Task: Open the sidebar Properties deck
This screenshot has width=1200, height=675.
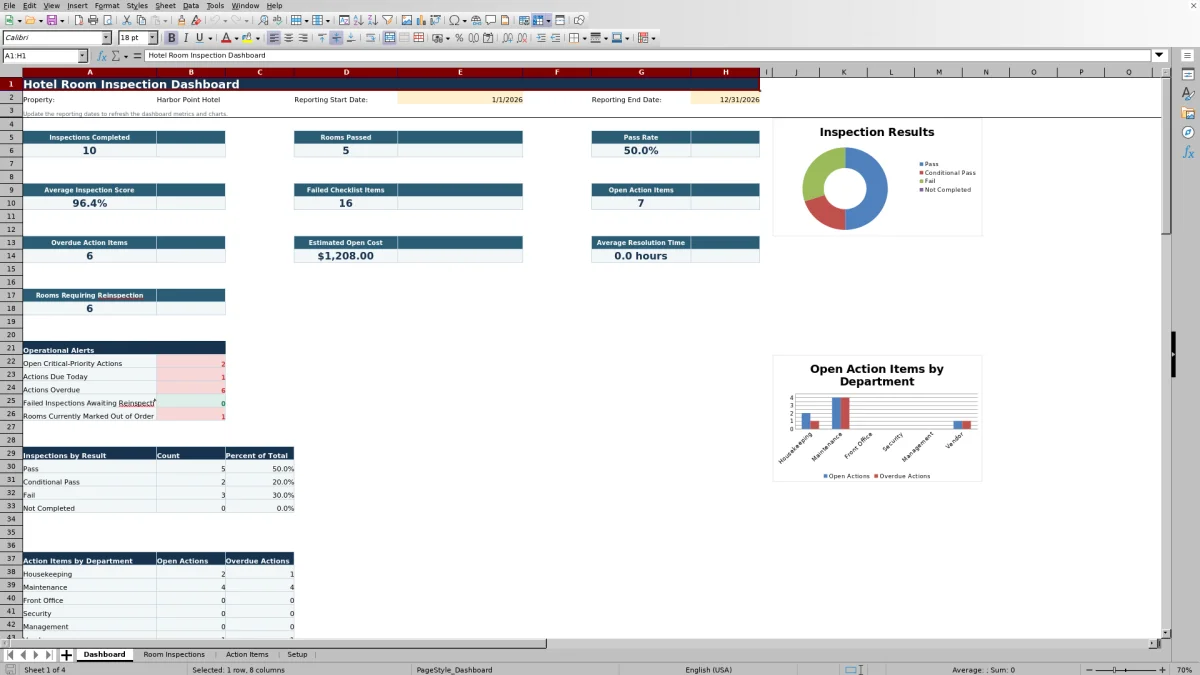Action: [x=1188, y=75]
